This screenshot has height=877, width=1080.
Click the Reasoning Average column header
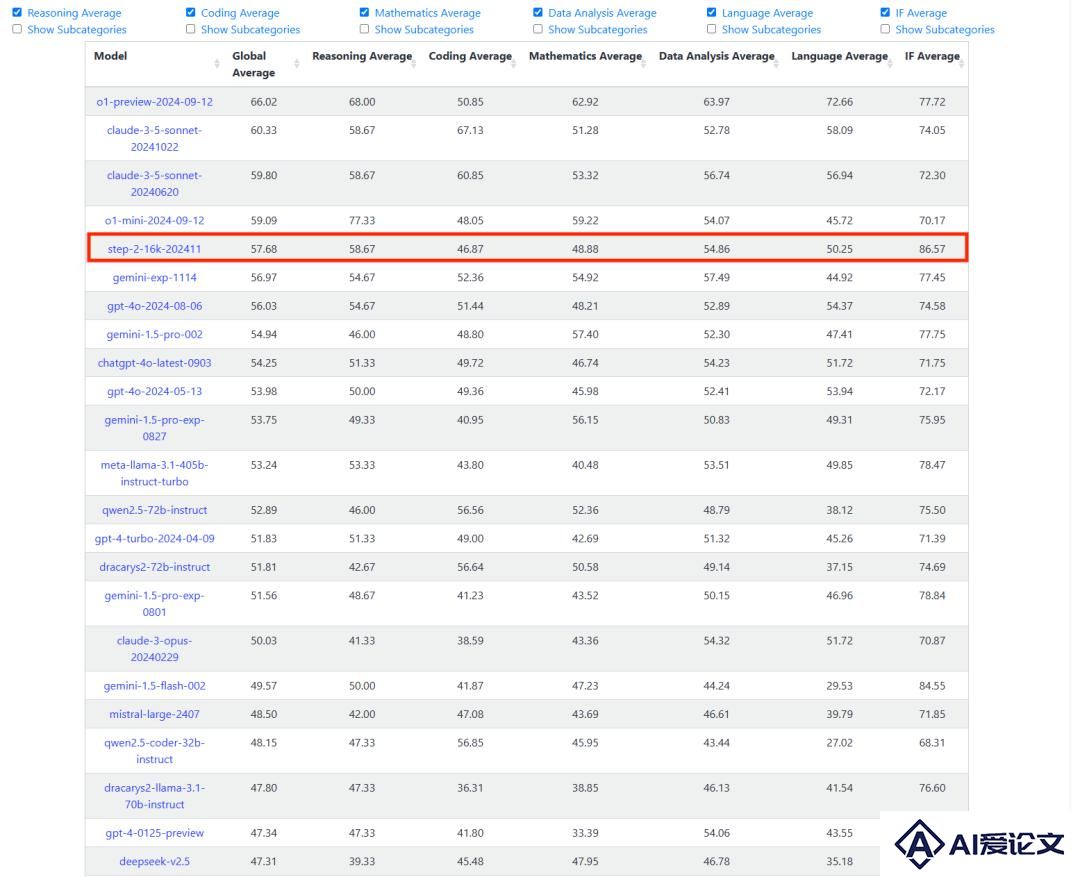point(362,56)
